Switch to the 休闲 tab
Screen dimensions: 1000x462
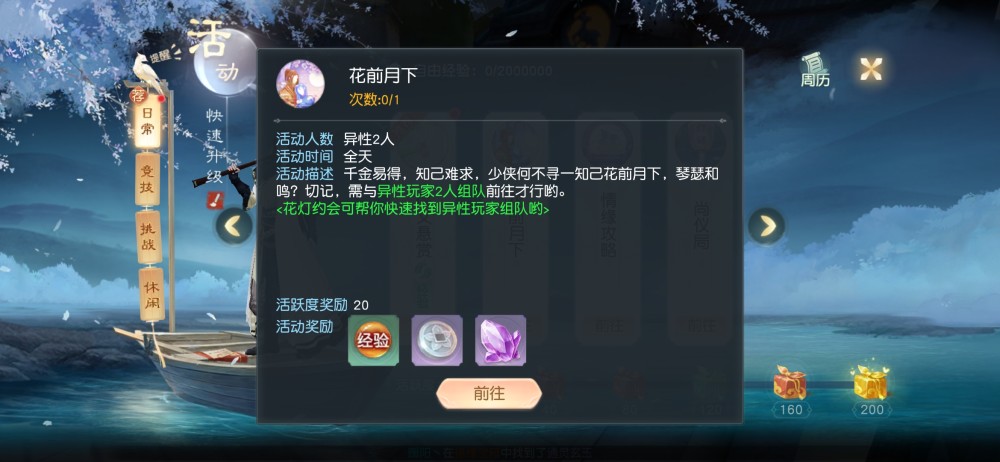(x=151, y=294)
